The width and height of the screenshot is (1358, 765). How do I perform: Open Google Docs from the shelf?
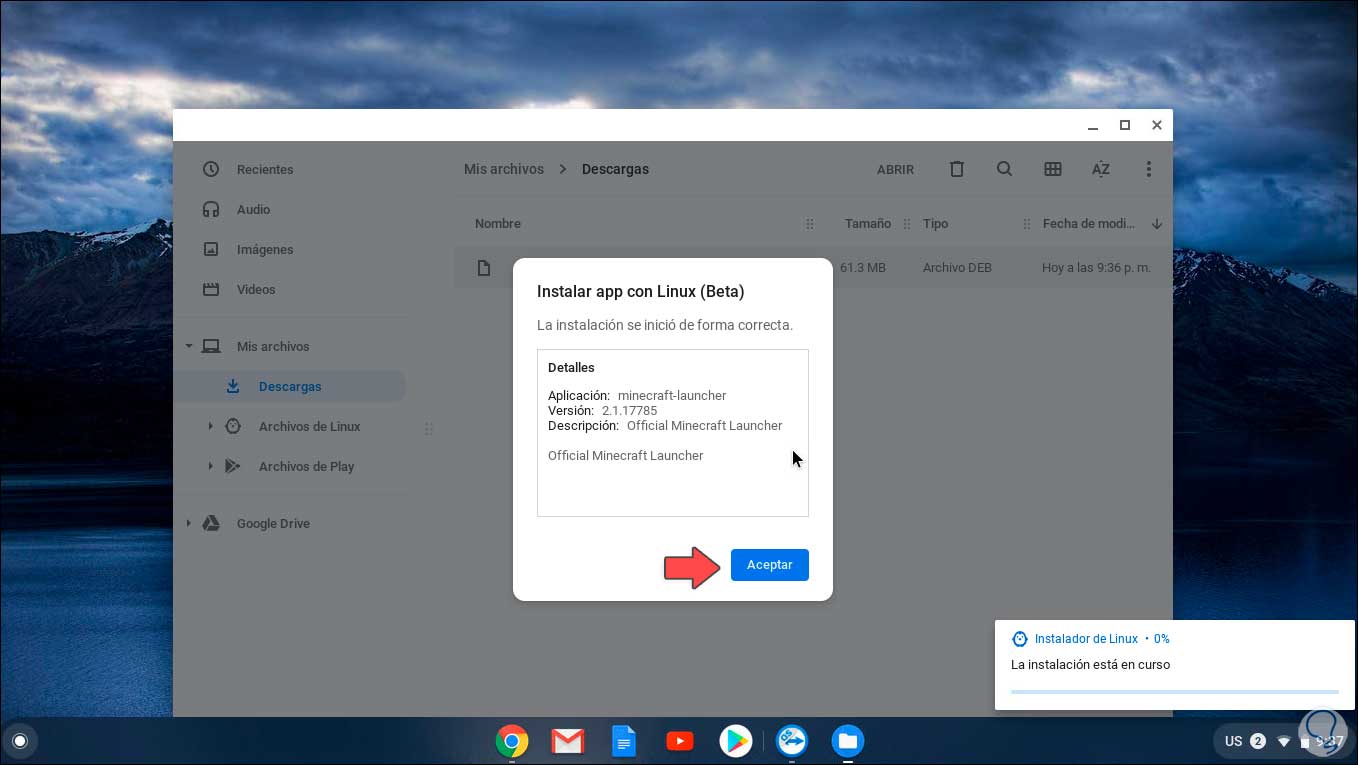[x=624, y=741]
